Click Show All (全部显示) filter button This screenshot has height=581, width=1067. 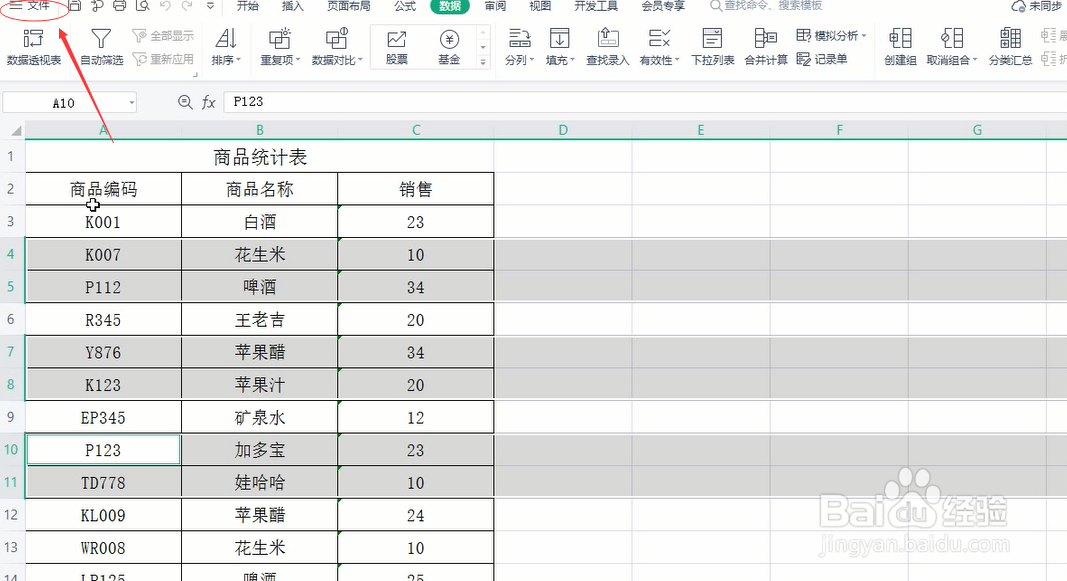[163, 34]
